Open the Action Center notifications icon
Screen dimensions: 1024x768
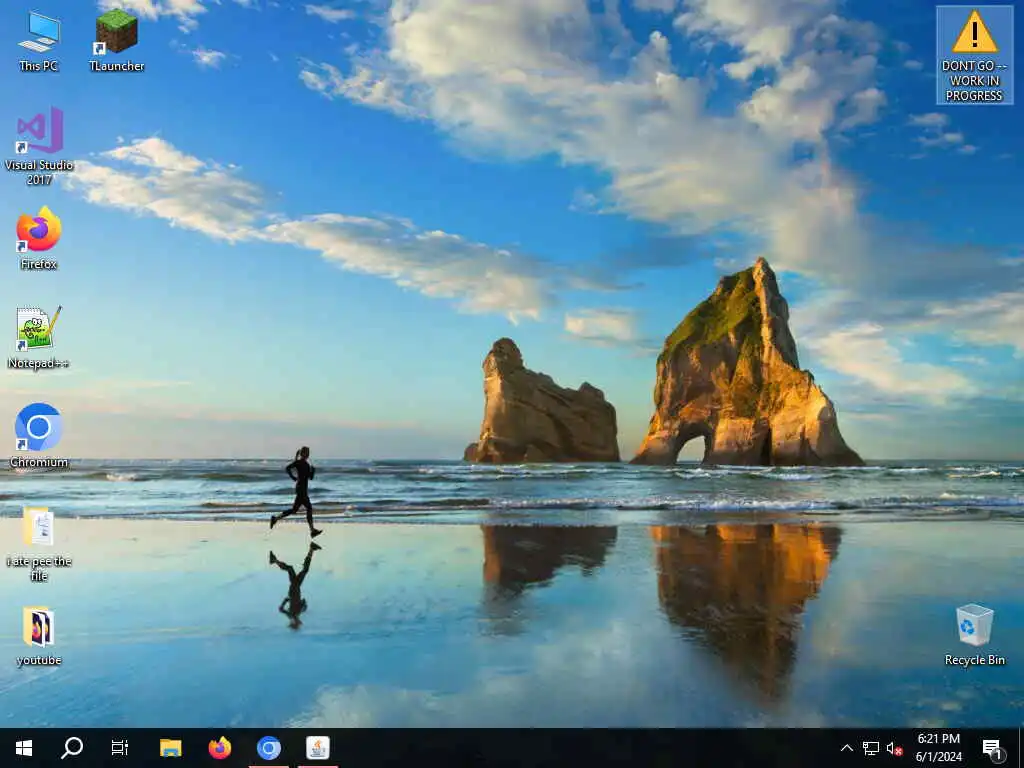tap(993, 748)
